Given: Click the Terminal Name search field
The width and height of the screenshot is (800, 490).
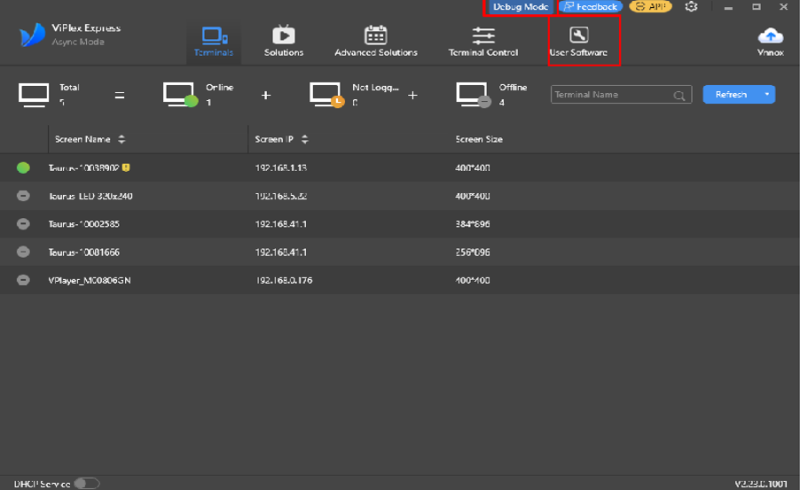Looking at the screenshot, I should pyautogui.click(x=612, y=95).
